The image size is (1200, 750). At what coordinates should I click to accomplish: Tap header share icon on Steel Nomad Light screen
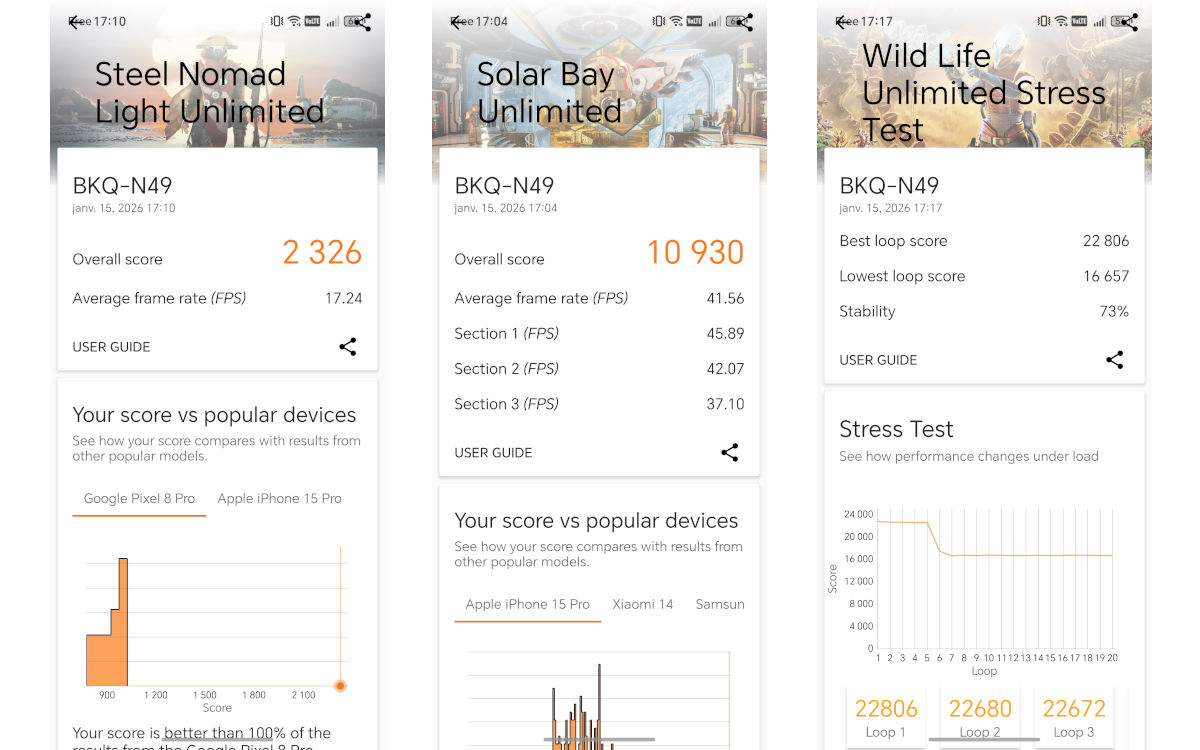(363, 22)
